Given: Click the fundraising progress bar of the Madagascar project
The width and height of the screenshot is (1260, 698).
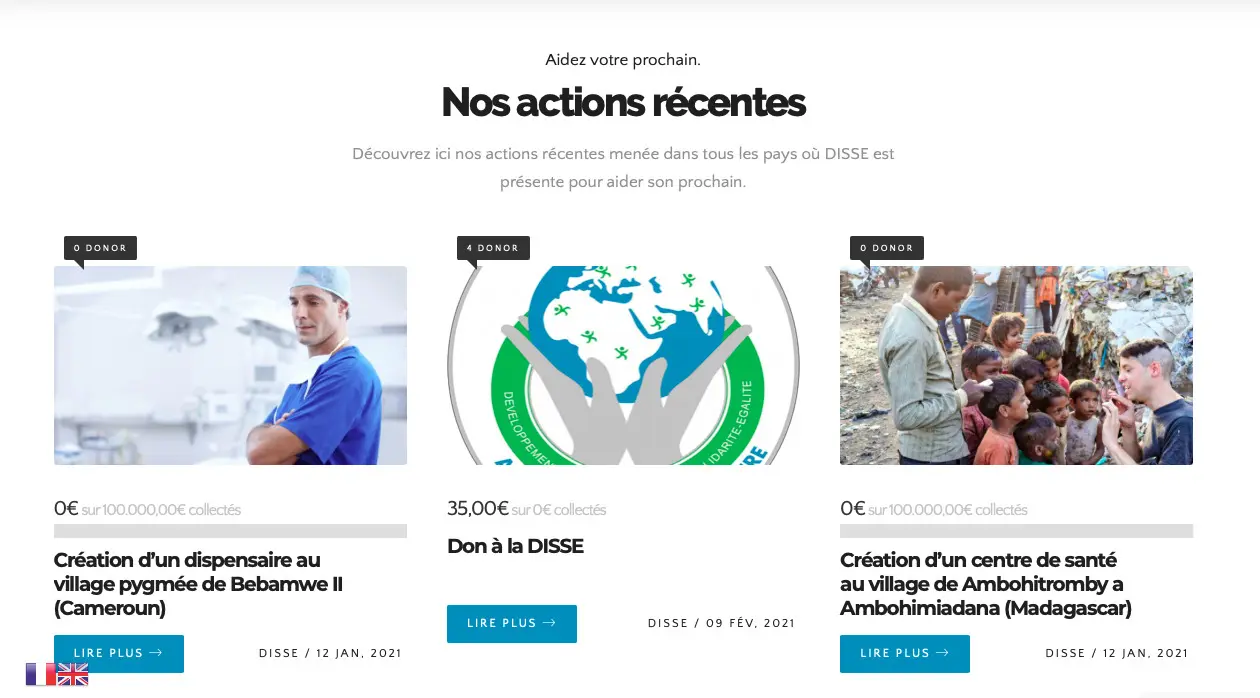Looking at the screenshot, I should [1016, 531].
